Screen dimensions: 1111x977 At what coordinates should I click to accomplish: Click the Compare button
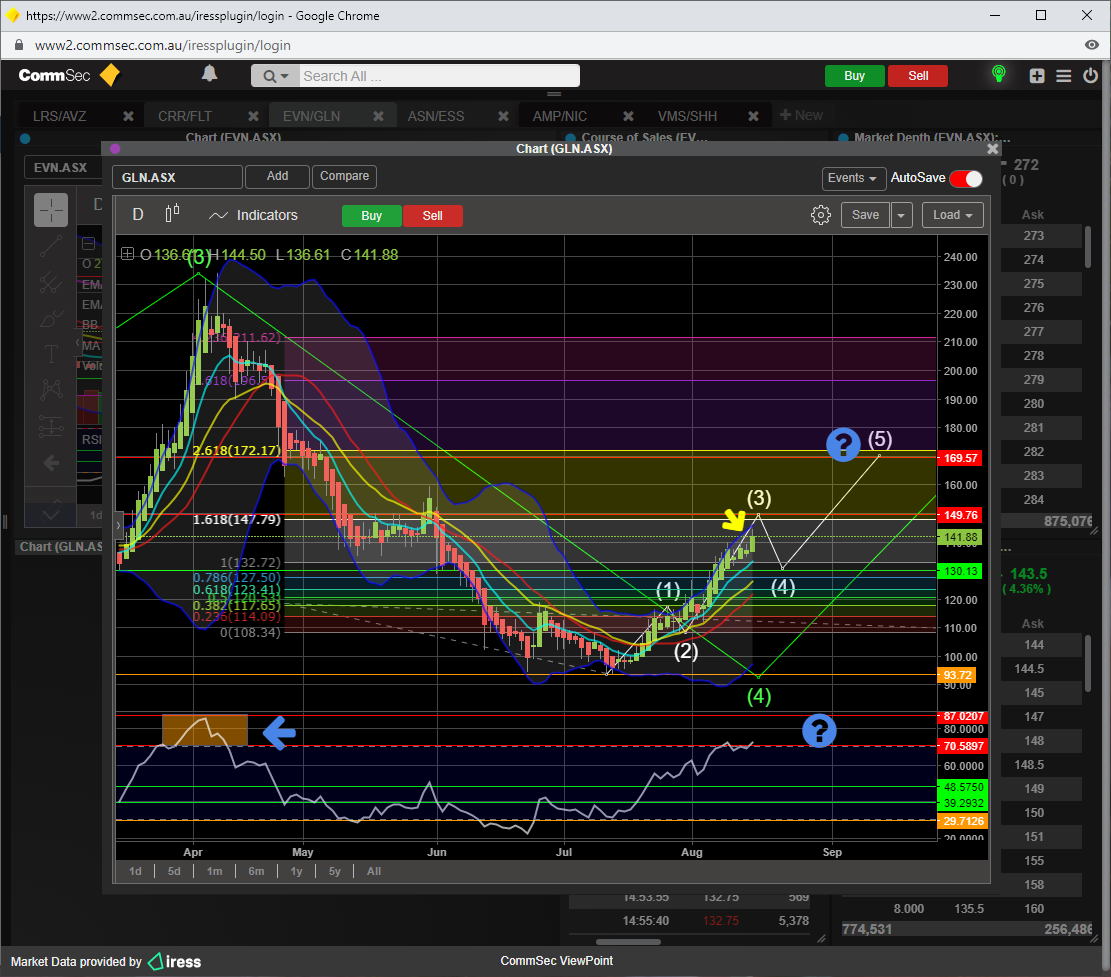click(x=345, y=176)
